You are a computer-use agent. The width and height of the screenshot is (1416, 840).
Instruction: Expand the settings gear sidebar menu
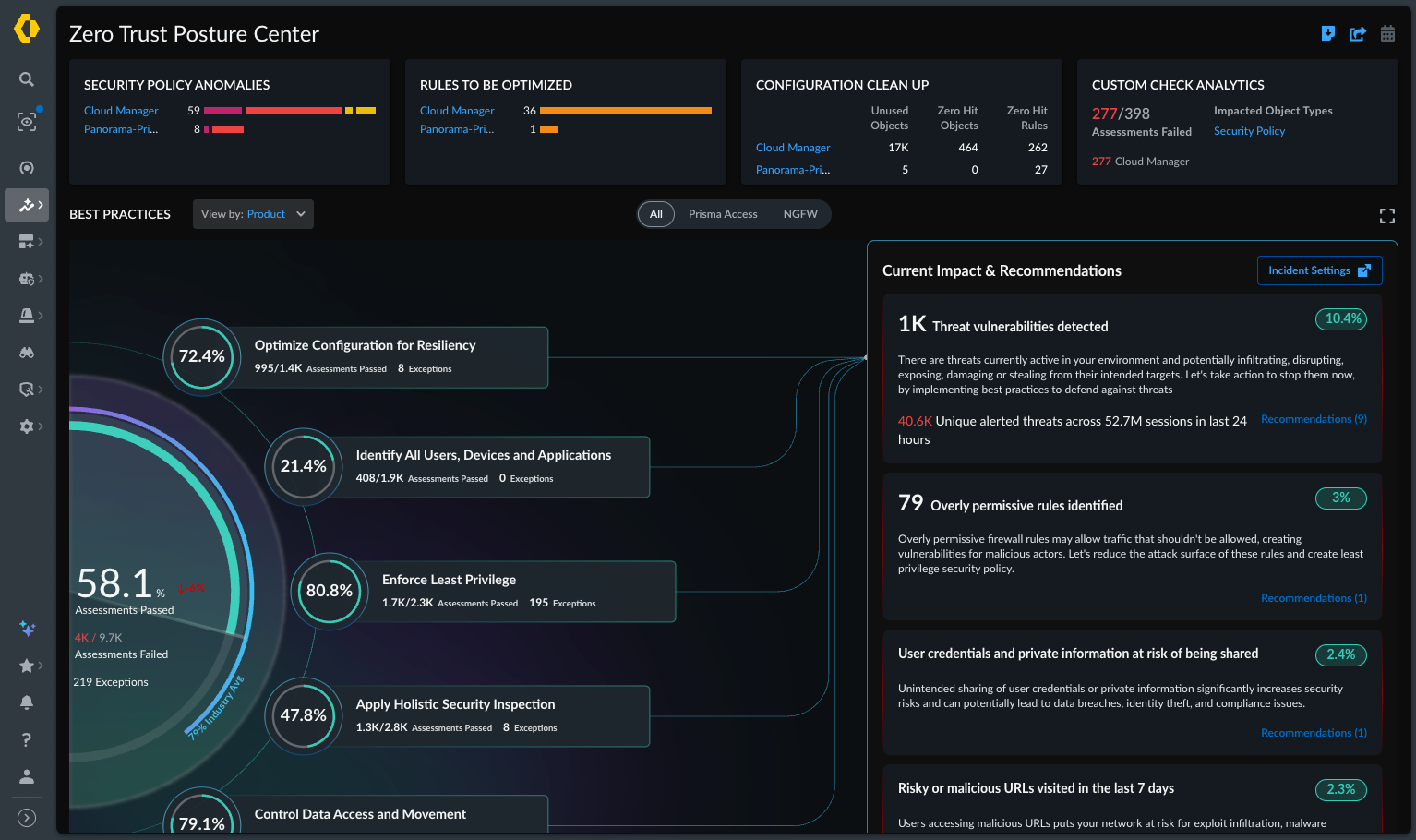(30, 426)
